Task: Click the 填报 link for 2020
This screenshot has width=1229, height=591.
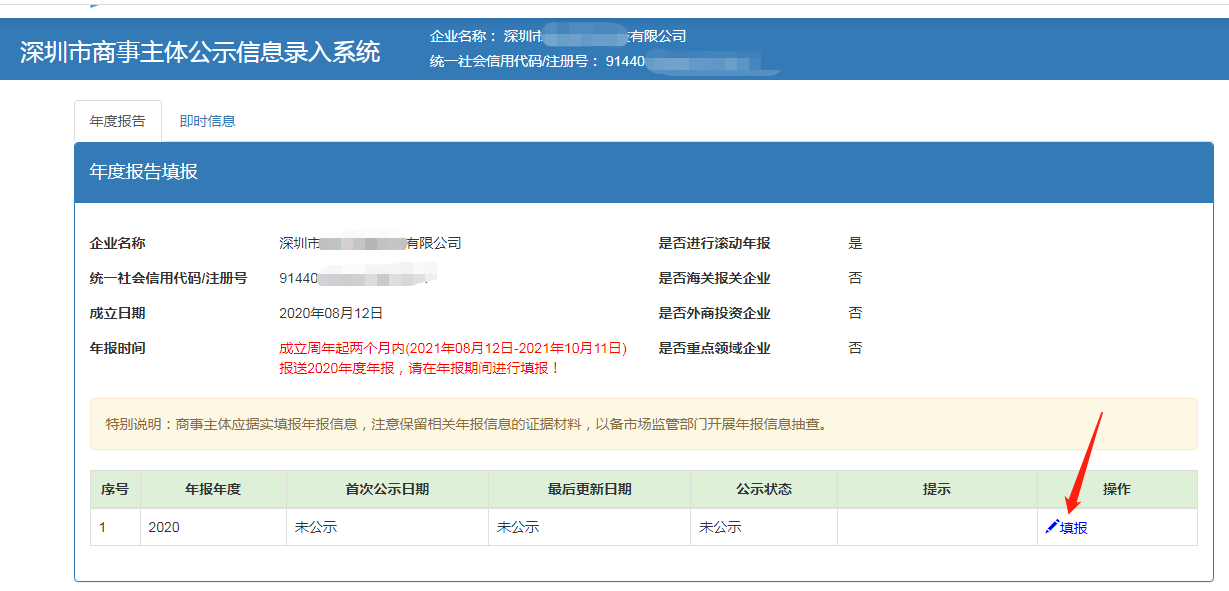Action: [1073, 527]
